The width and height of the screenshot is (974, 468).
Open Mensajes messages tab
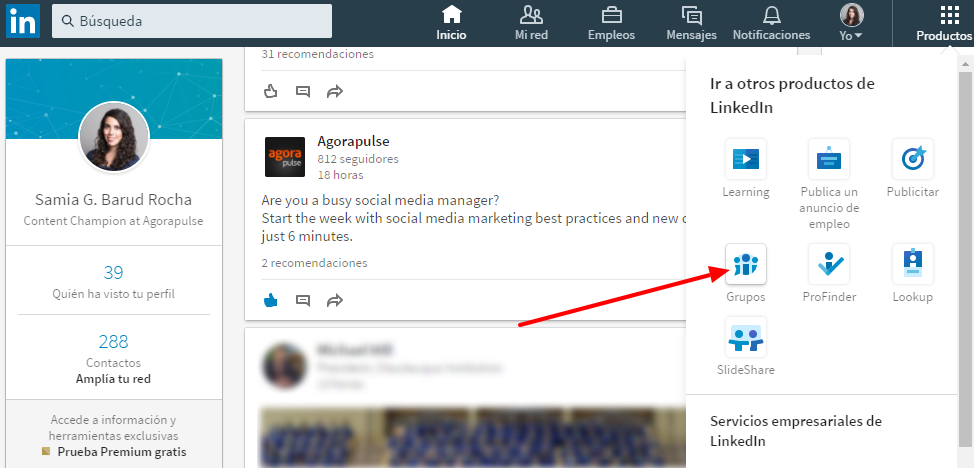[x=691, y=24]
